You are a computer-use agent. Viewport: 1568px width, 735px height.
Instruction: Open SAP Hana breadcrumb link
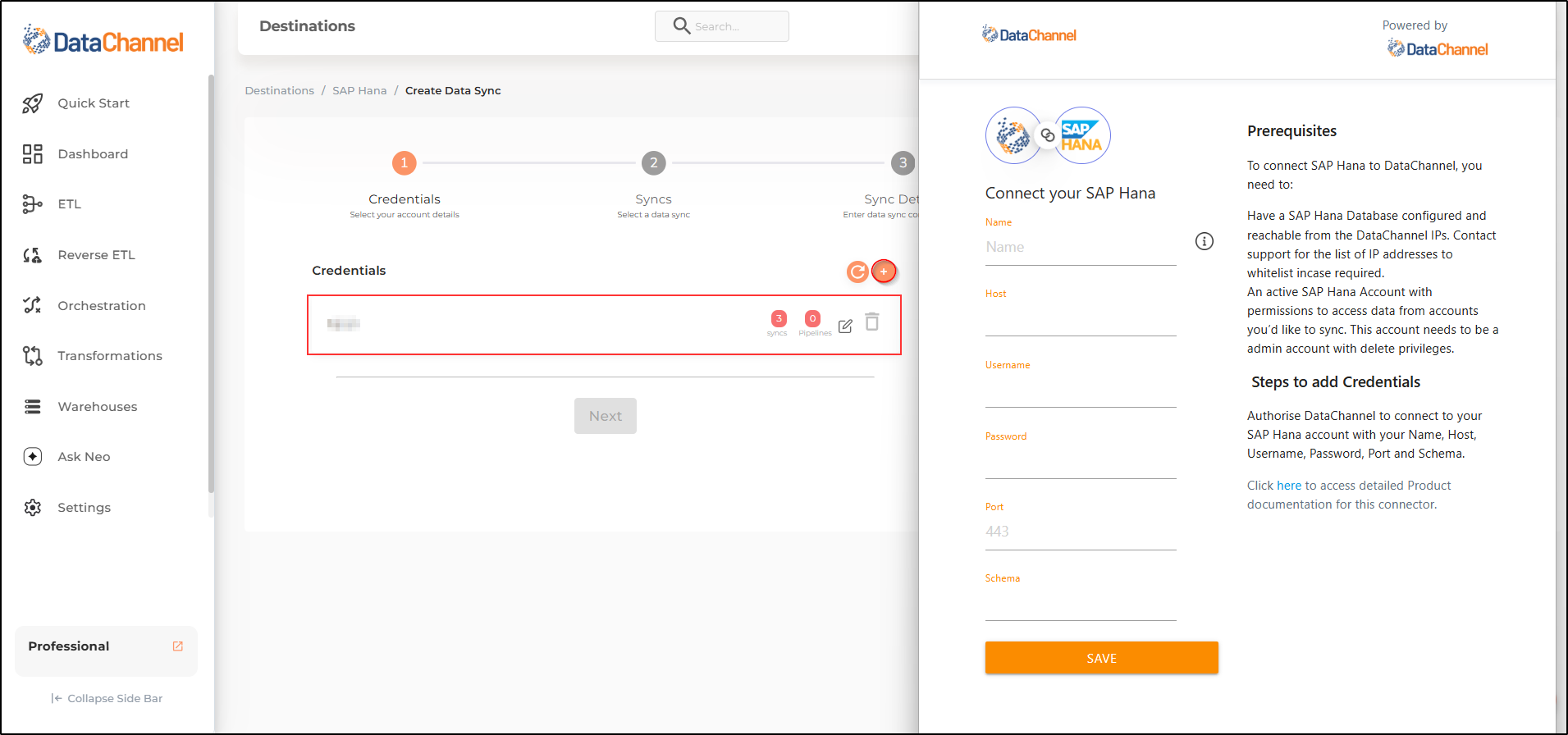coord(359,91)
